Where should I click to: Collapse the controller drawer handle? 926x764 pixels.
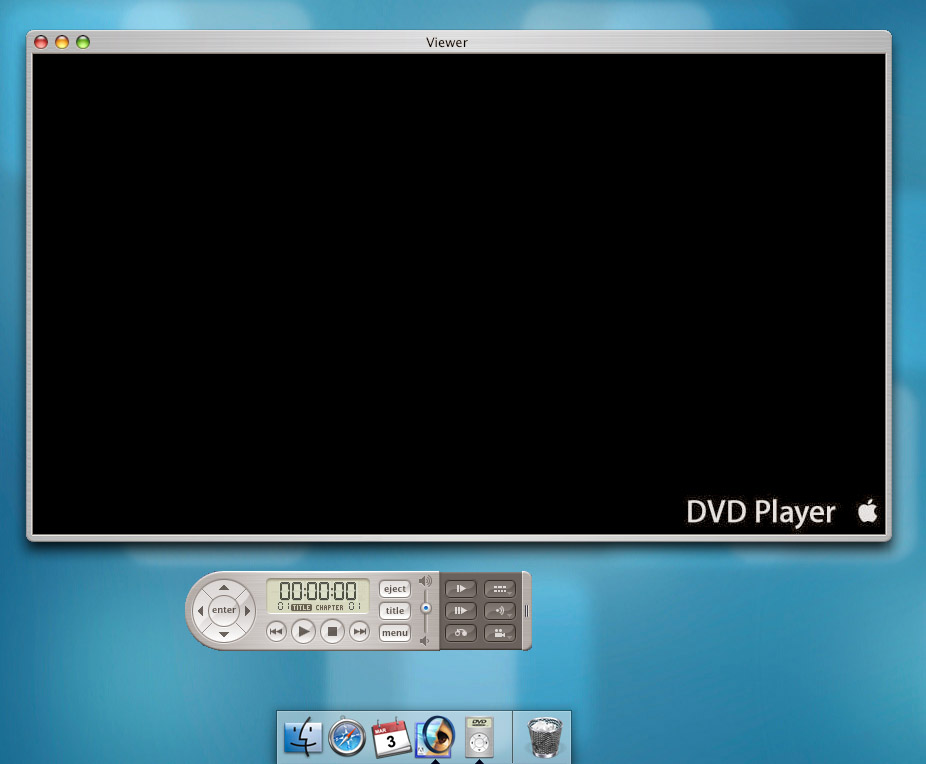[526, 611]
